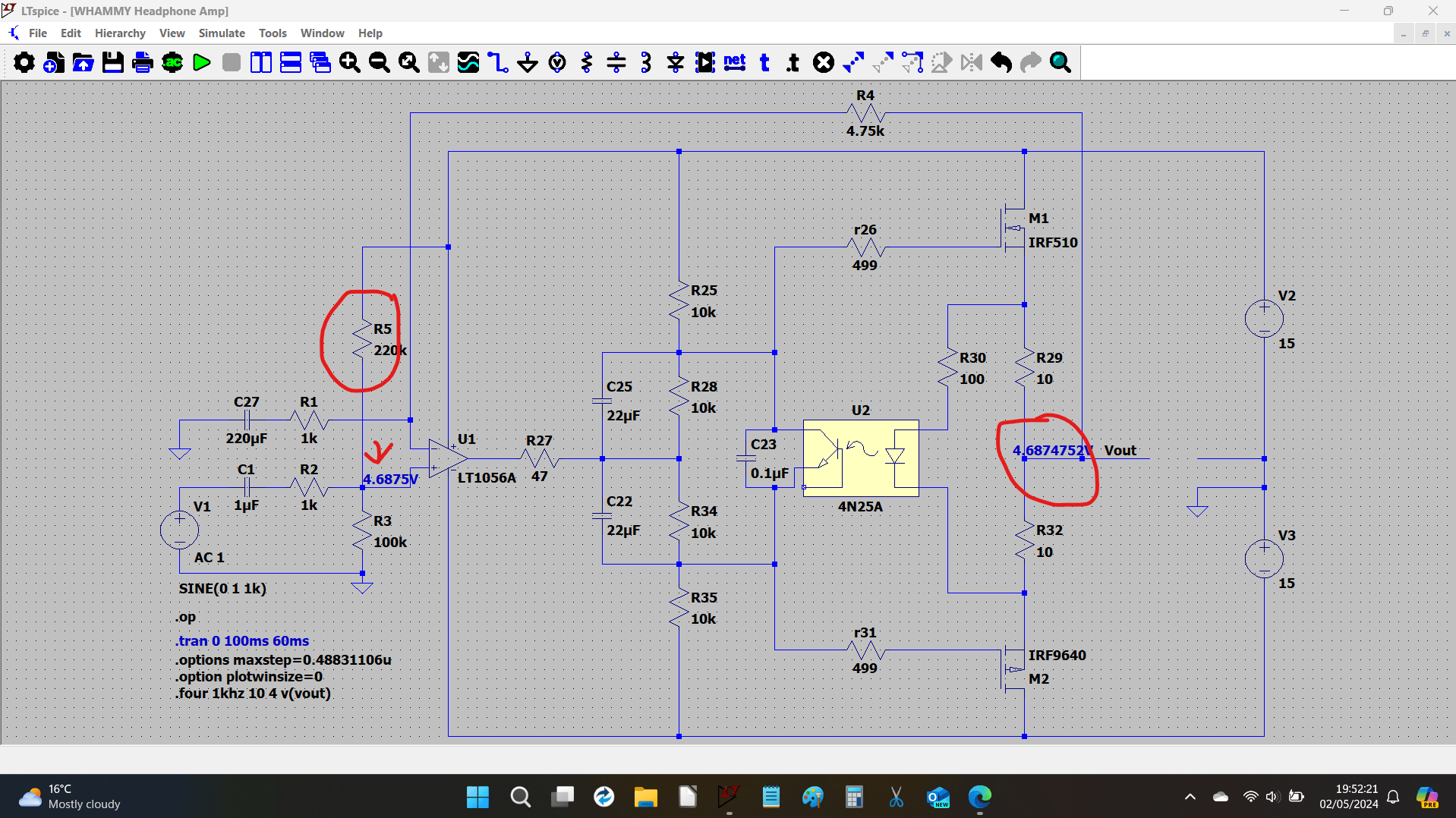Click the .tran 0 100ms 60ms directive
The width and height of the screenshot is (1456, 818).
(242, 641)
